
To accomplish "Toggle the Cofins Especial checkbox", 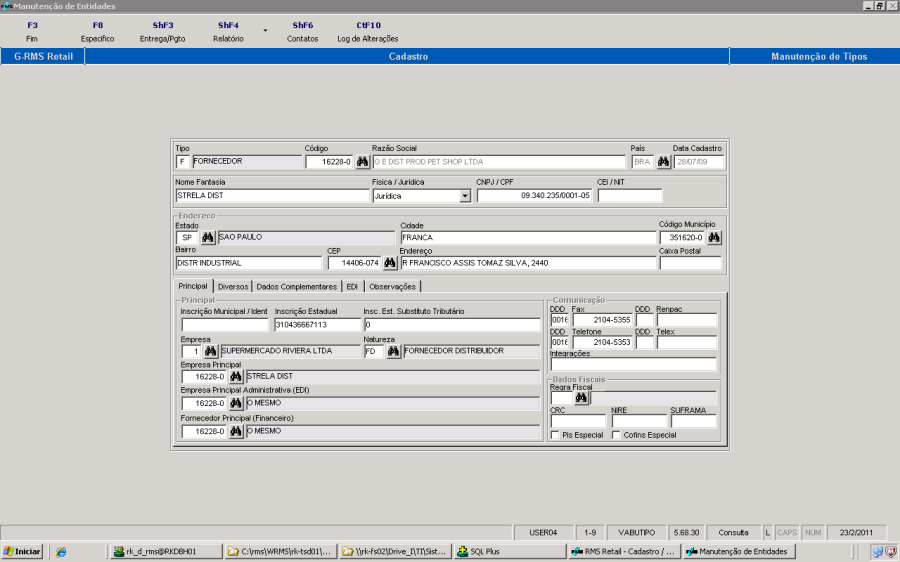I will click(616, 435).
